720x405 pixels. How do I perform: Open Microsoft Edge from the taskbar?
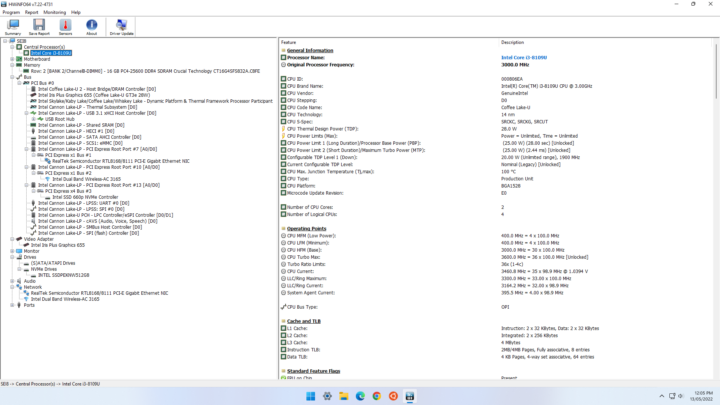click(x=360, y=396)
